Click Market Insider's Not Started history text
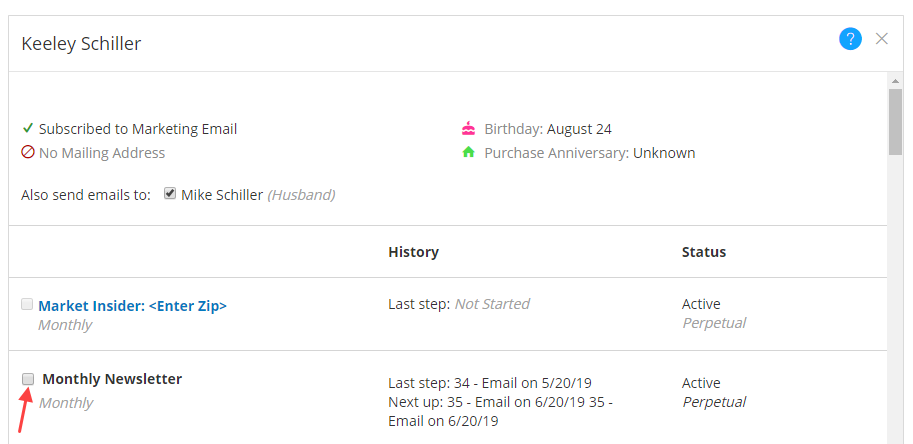This screenshot has height=444, width=913. point(491,304)
